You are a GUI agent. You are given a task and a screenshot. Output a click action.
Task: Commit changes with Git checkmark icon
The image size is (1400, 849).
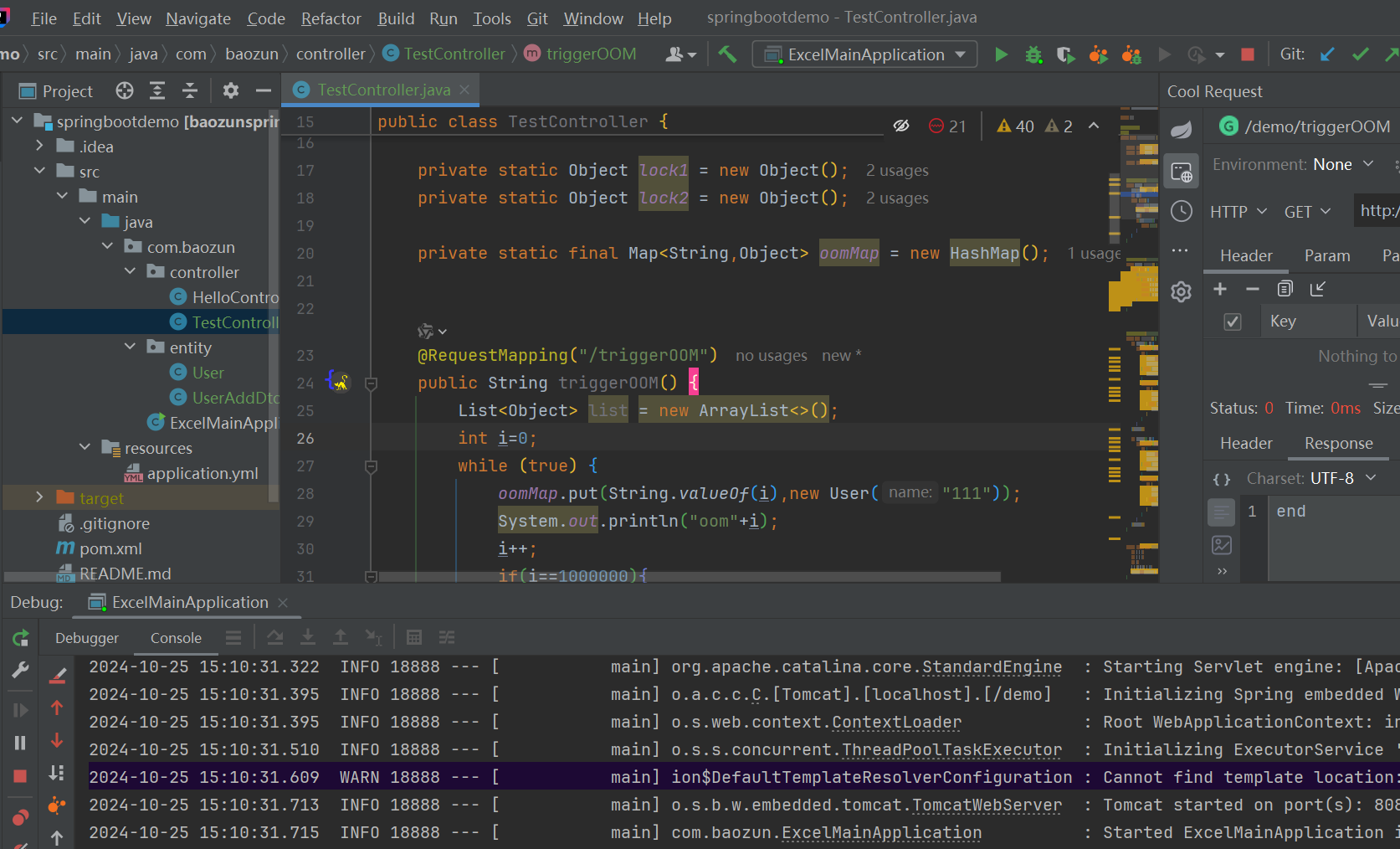[1361, 54]
